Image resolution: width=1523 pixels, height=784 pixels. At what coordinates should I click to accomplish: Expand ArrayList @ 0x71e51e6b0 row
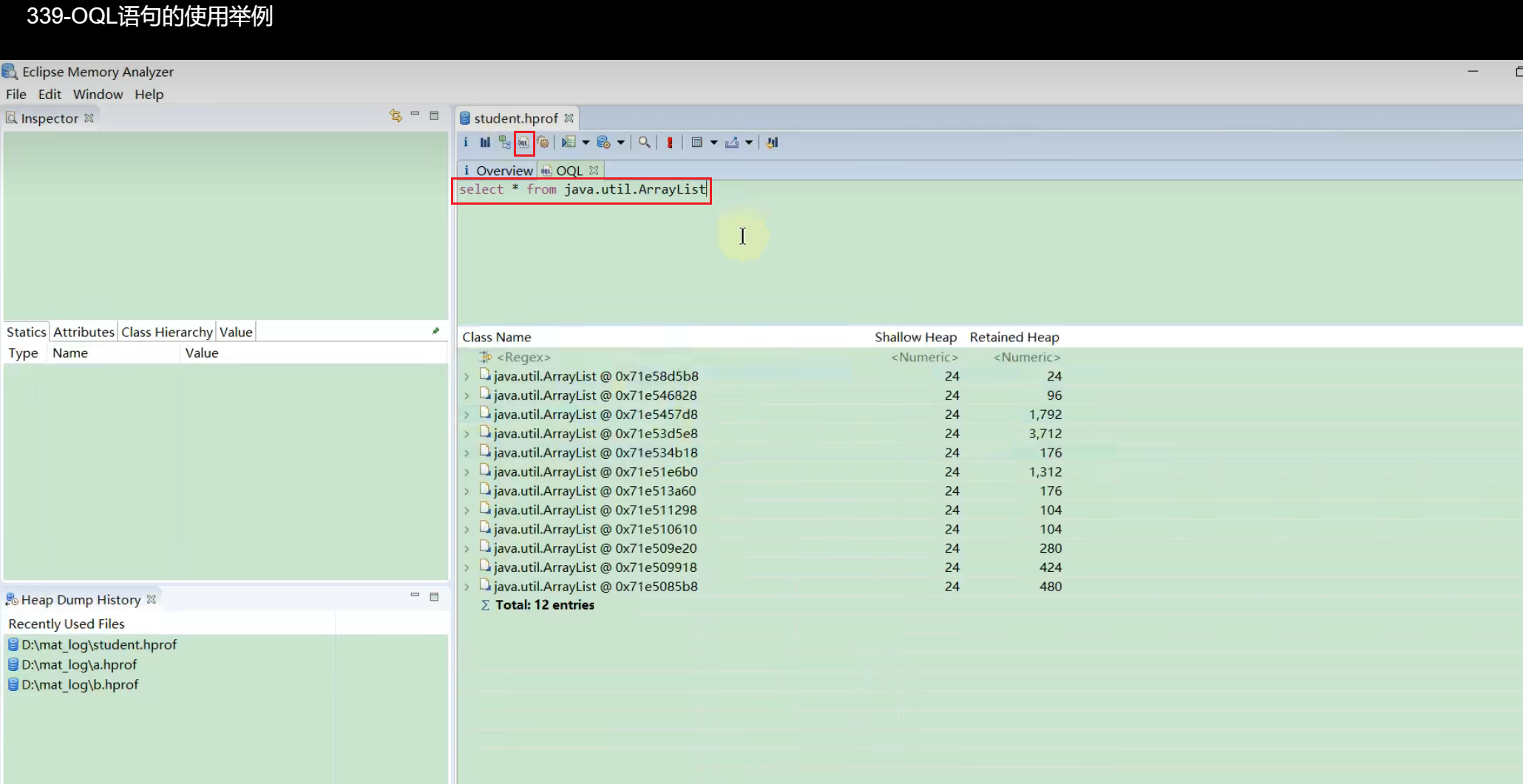467,472
